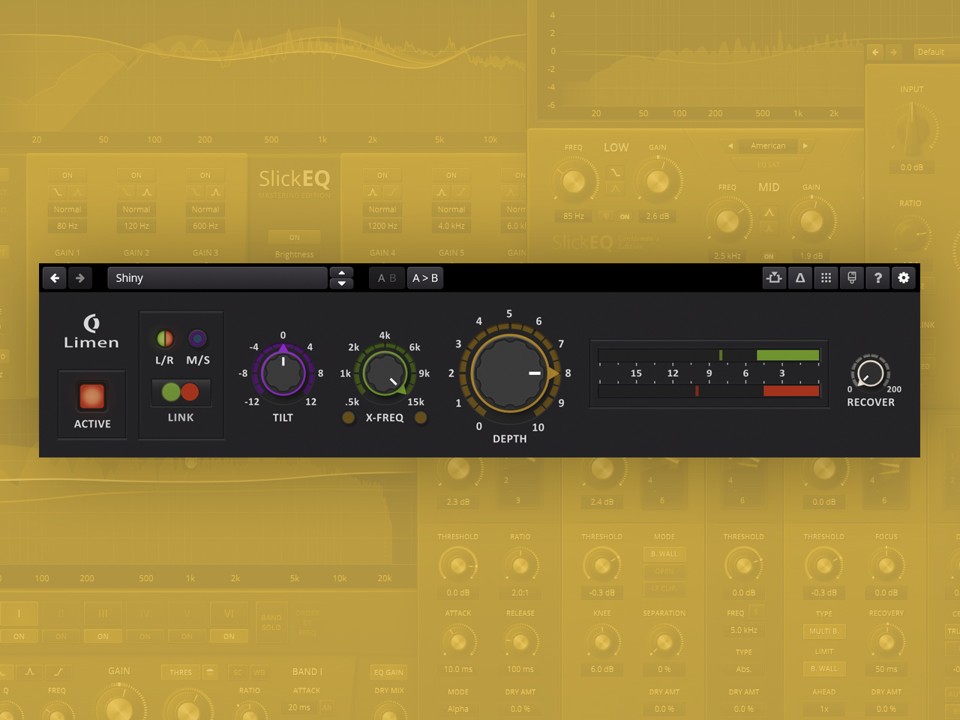Screen dimensions: 960x720
Task: Toggle amber dot left of X-FREQ label
Action: click(348, 418)
